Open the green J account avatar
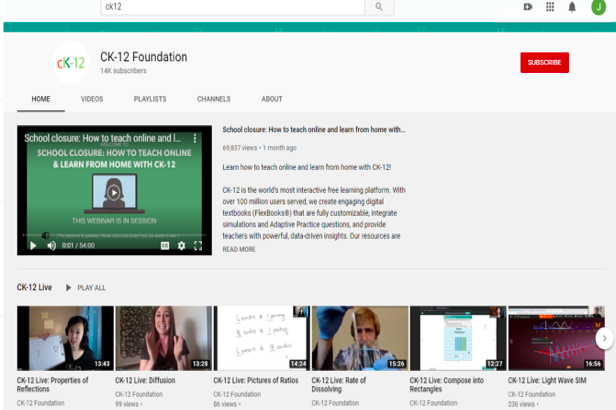The width and height of the screenshot is (616, 410). 599,7
